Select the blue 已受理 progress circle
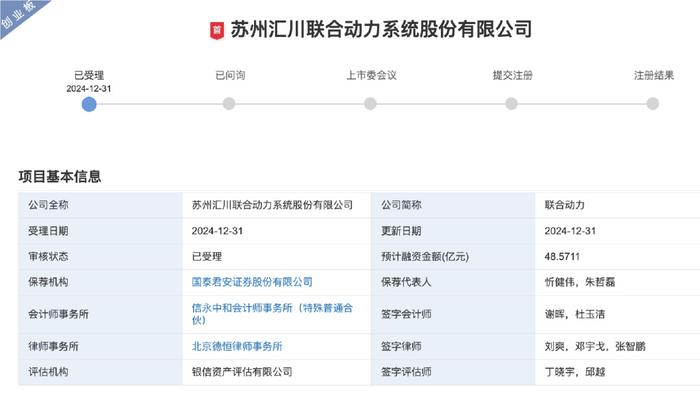The image size is (700, 404). click(89, 104)
